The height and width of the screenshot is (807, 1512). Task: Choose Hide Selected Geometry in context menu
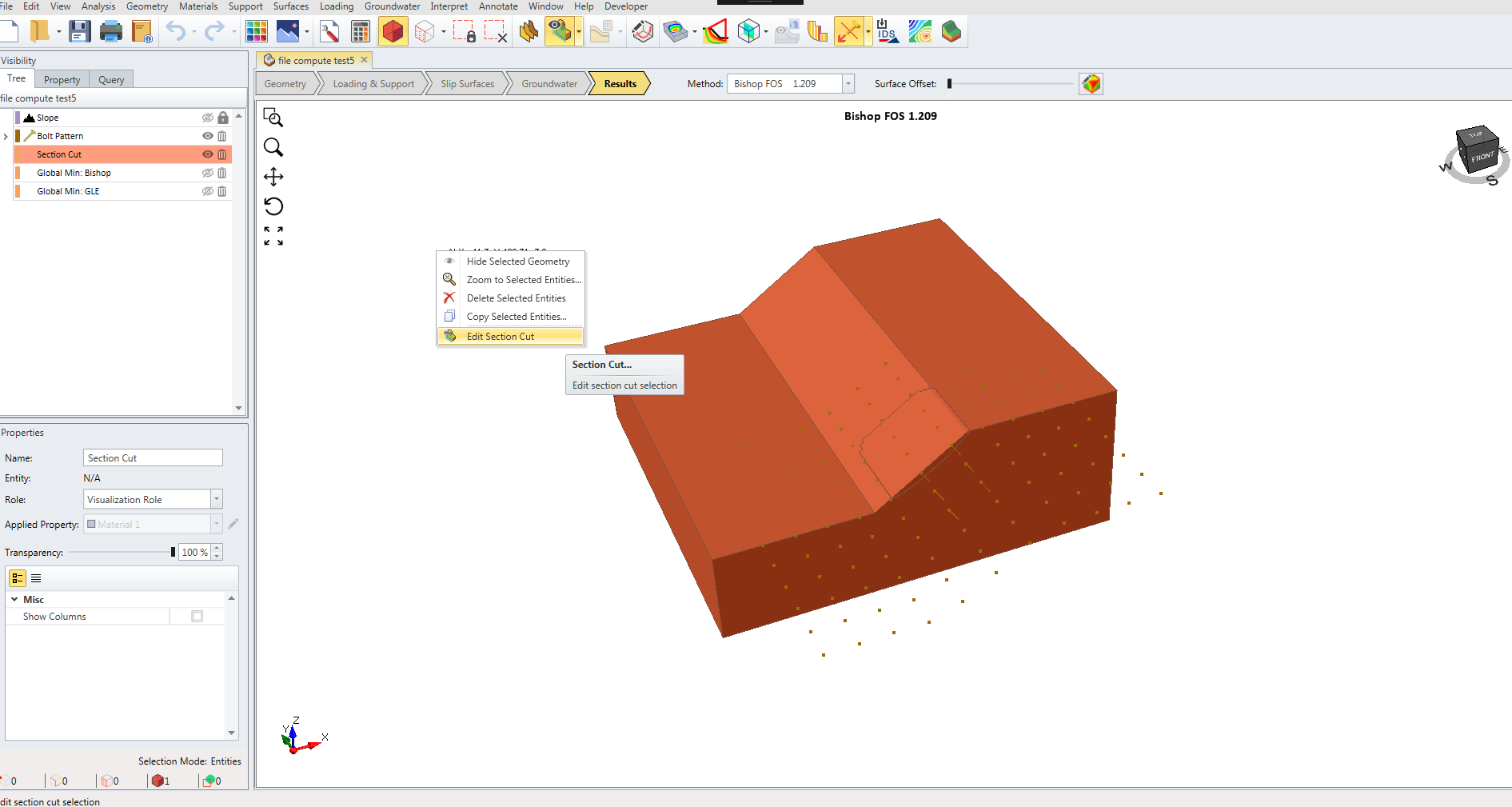pos(510,262)
